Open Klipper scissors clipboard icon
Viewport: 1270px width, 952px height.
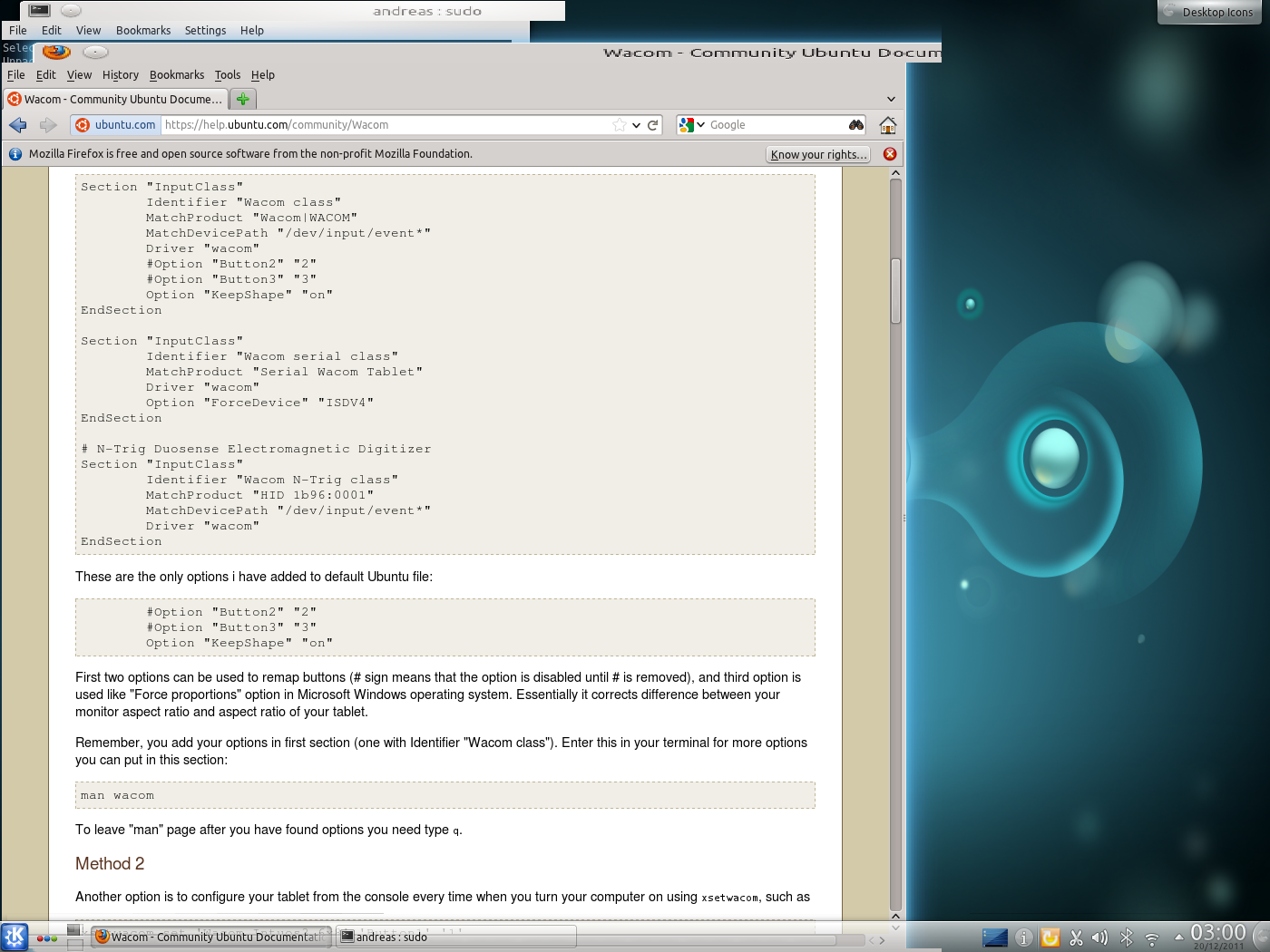[x=1076, y=938]
